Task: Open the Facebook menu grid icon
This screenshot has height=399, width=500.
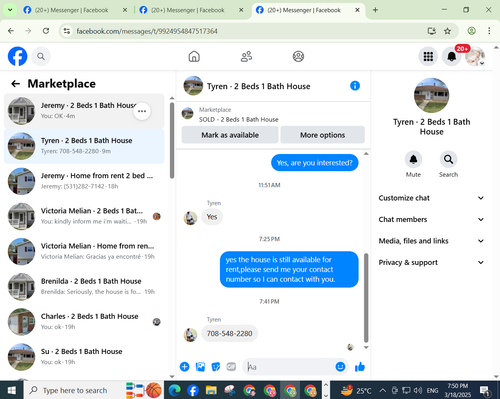Action: click(428, 56)
